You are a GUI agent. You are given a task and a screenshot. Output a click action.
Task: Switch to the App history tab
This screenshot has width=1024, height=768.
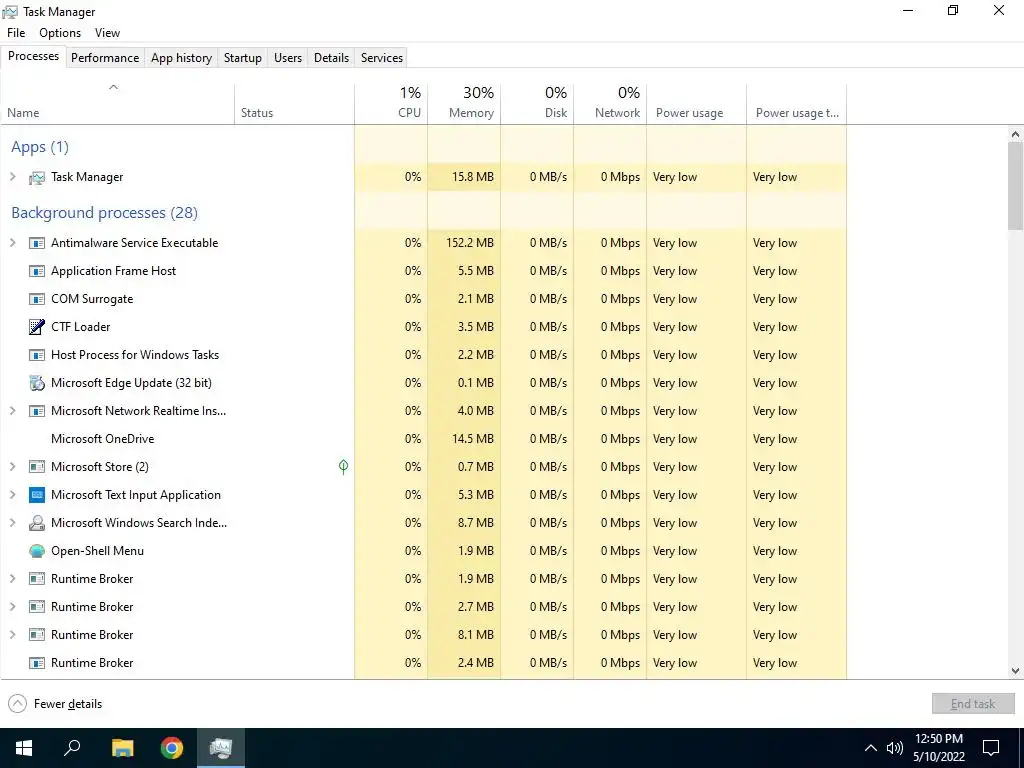pos(182,57)
